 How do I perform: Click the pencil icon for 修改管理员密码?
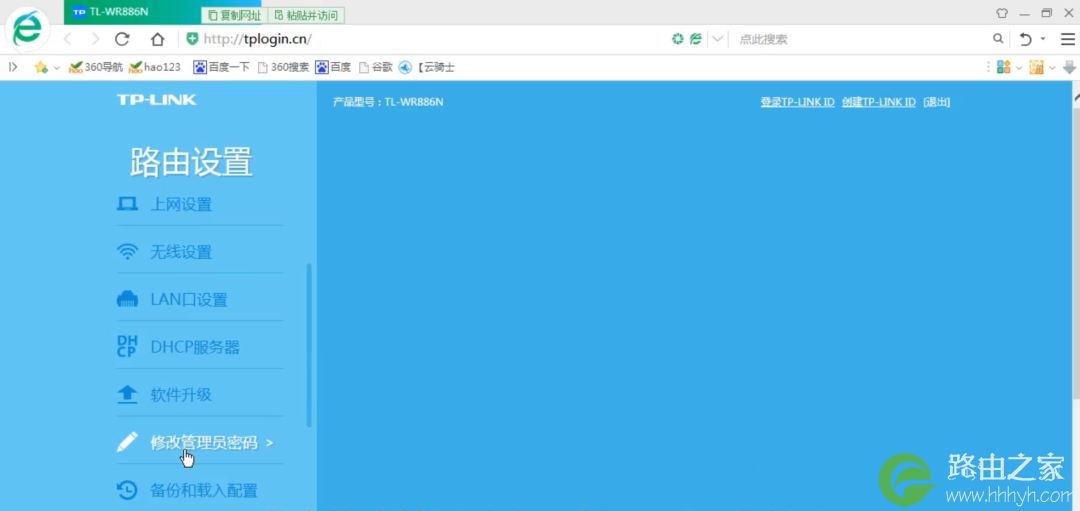tap(127, 442)
